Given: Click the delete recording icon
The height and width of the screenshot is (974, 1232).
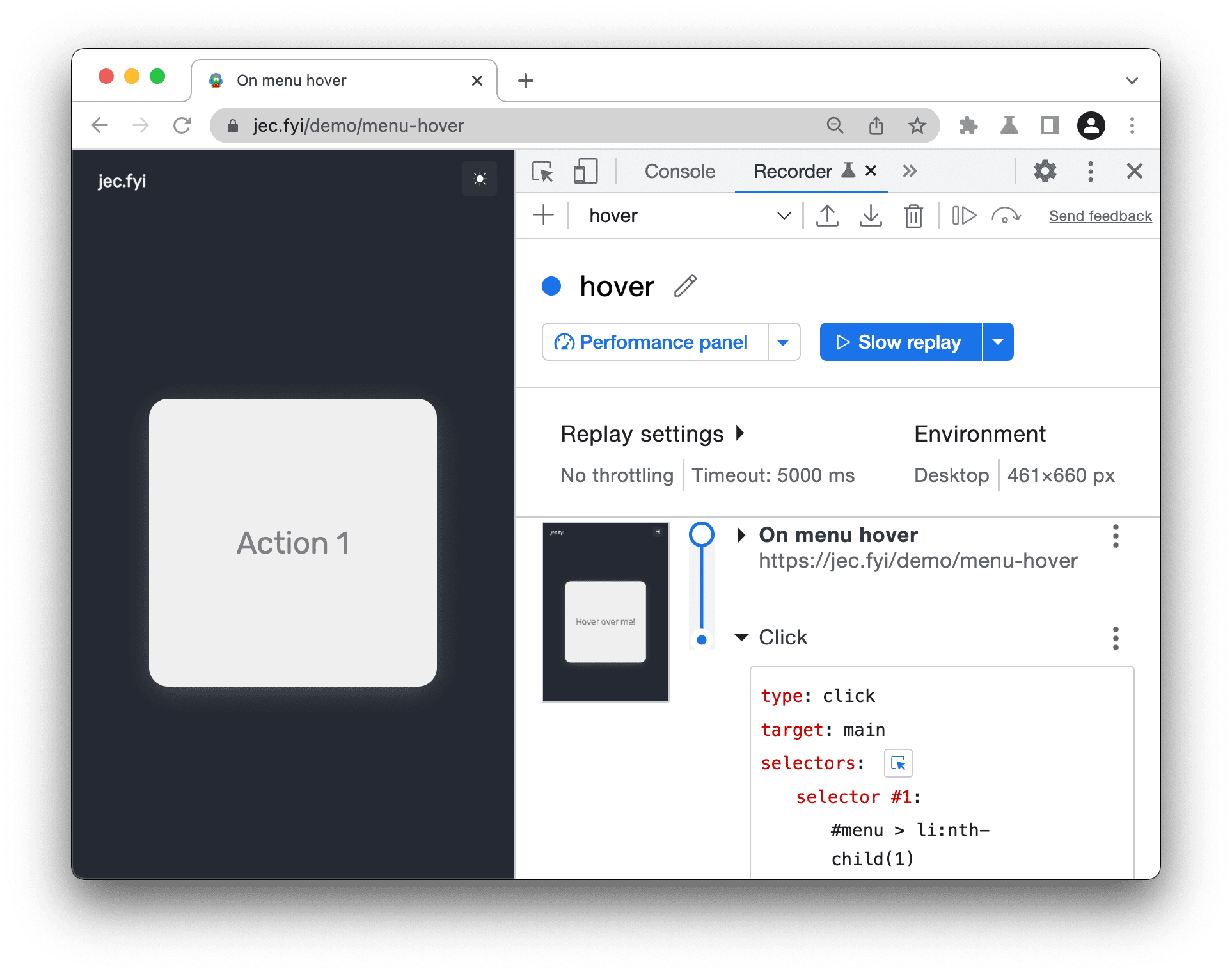Looking at the screenshot, I should 910,217.
